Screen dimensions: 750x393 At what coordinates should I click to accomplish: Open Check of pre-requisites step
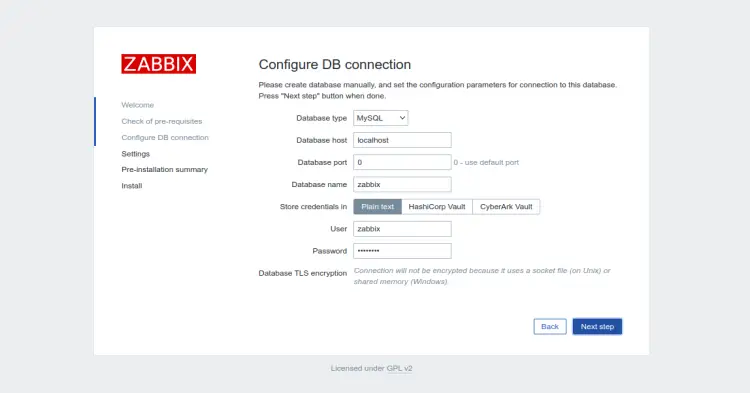point(162,121)
